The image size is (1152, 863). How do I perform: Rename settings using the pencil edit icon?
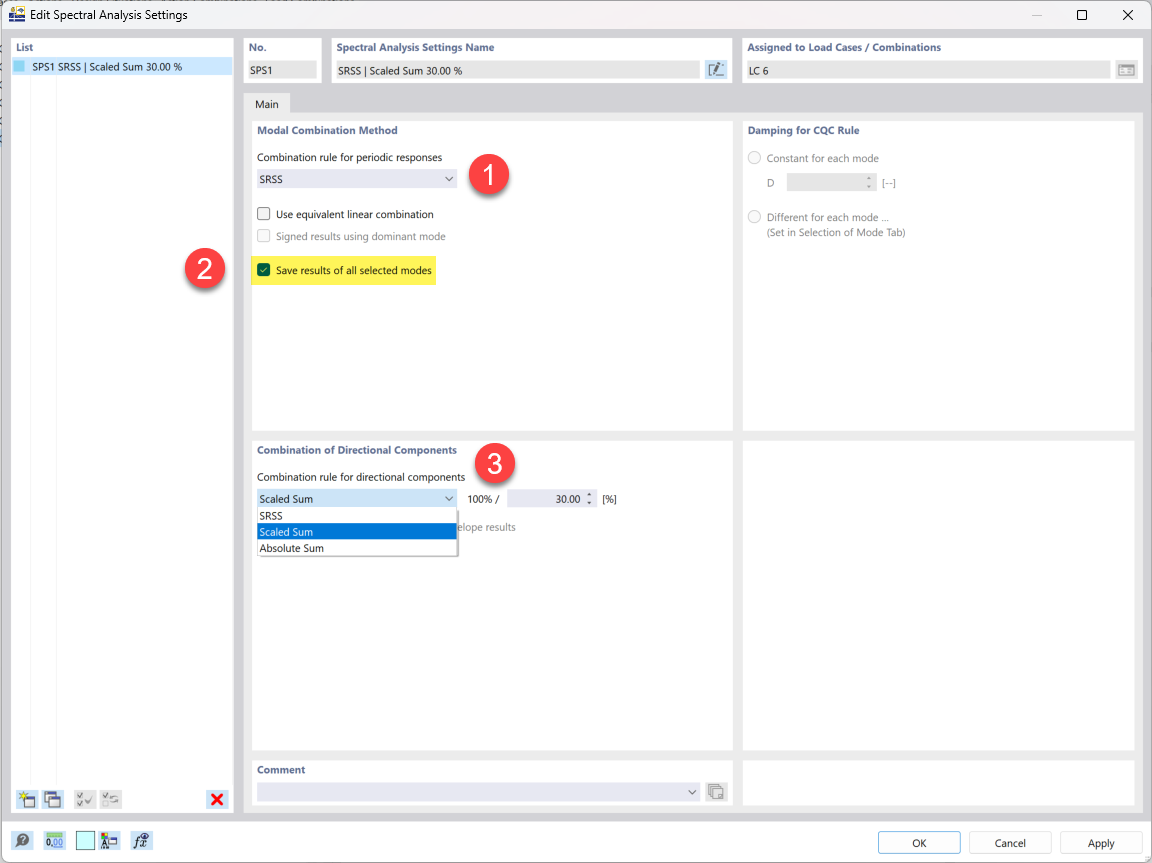(716, 69)
